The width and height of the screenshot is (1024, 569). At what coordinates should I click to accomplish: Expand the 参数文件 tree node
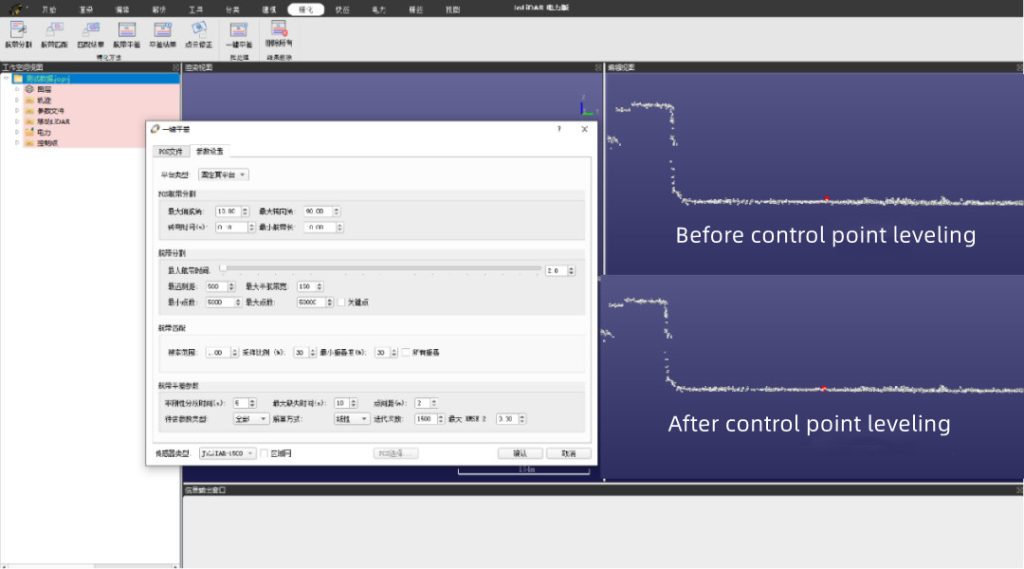pos(17,110)
